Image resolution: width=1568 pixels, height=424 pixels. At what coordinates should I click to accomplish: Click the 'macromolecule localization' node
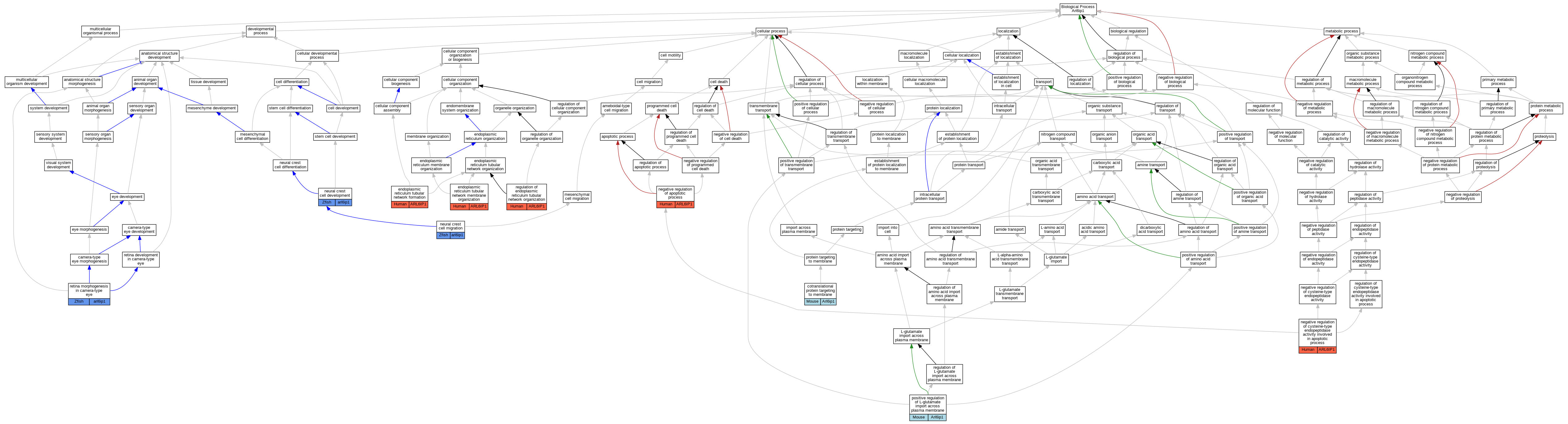coord(914,55)
